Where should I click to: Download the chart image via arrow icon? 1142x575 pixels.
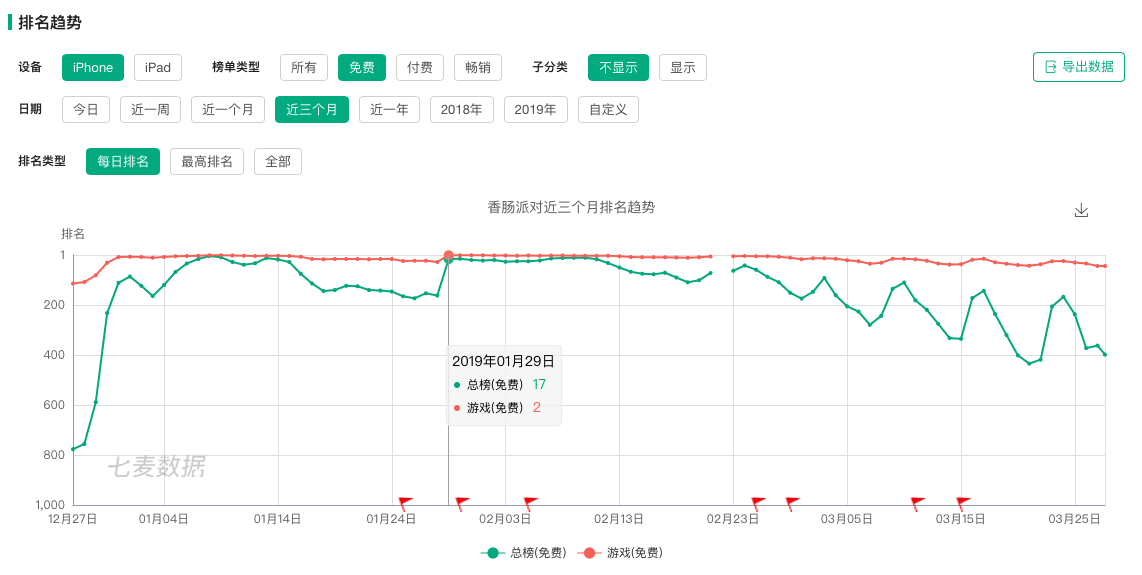(x=1081, y=211)
